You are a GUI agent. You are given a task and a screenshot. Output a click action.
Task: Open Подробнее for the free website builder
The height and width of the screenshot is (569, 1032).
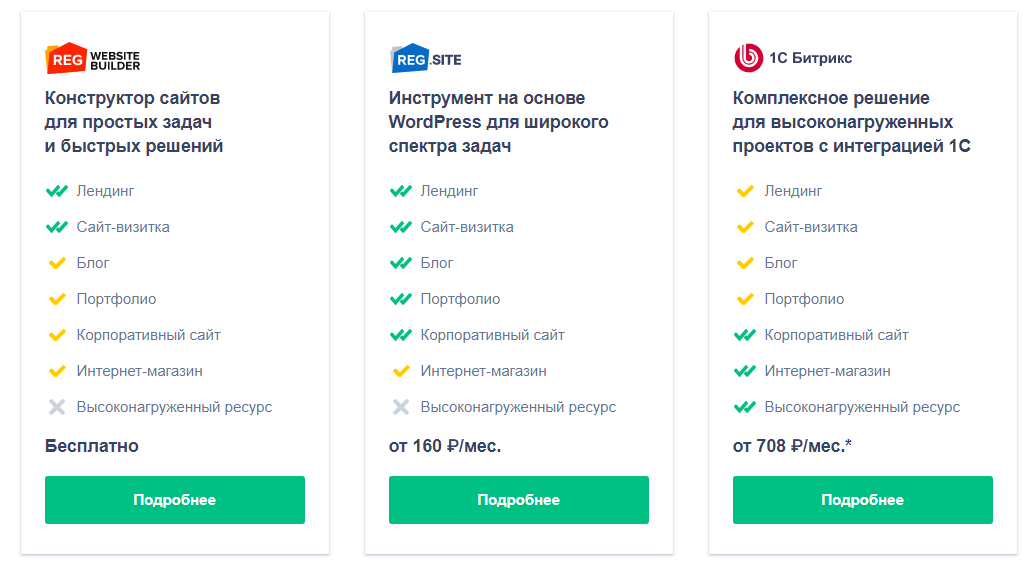175,500
